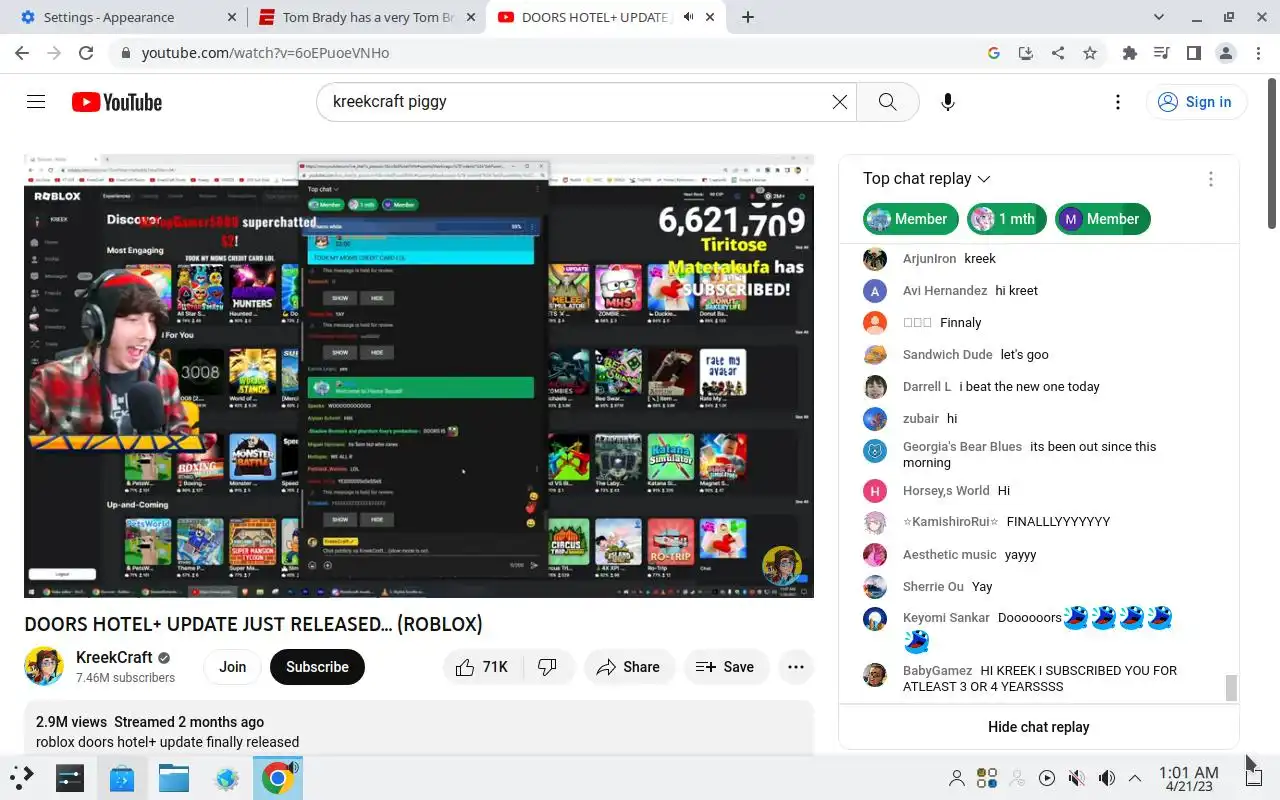Reload the current page
1280x800 pixels.
click(86, 53)
